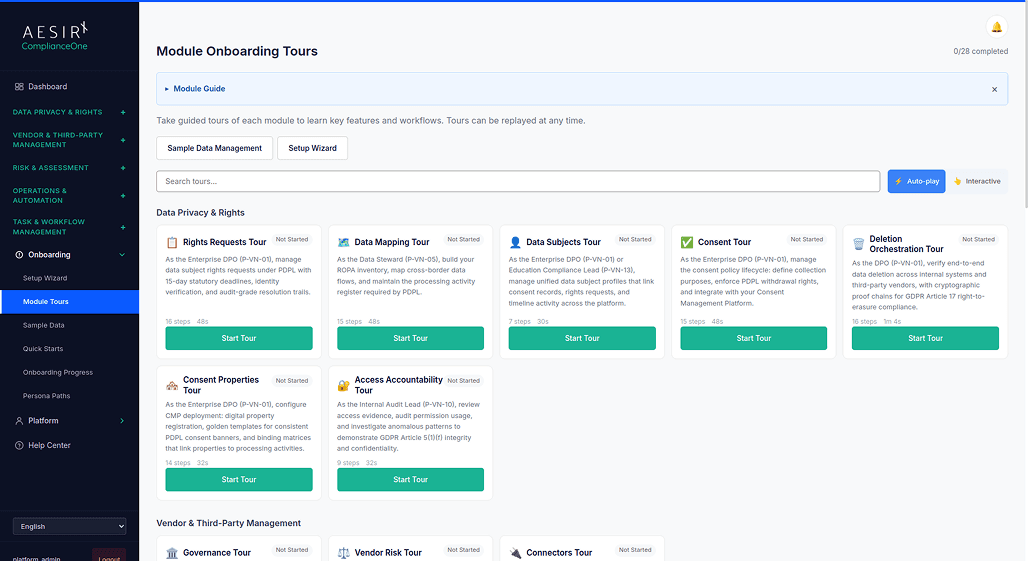Click the Dashboard grid icon in sidebar

click(x=19, y=87)
